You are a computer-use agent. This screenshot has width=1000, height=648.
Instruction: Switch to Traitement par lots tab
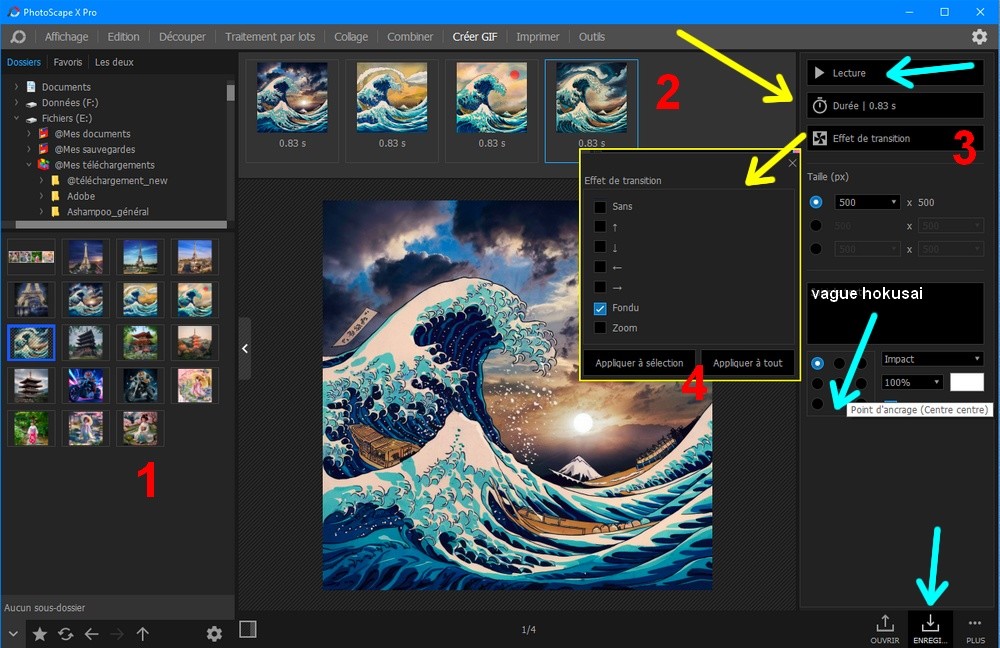(270, 36)
